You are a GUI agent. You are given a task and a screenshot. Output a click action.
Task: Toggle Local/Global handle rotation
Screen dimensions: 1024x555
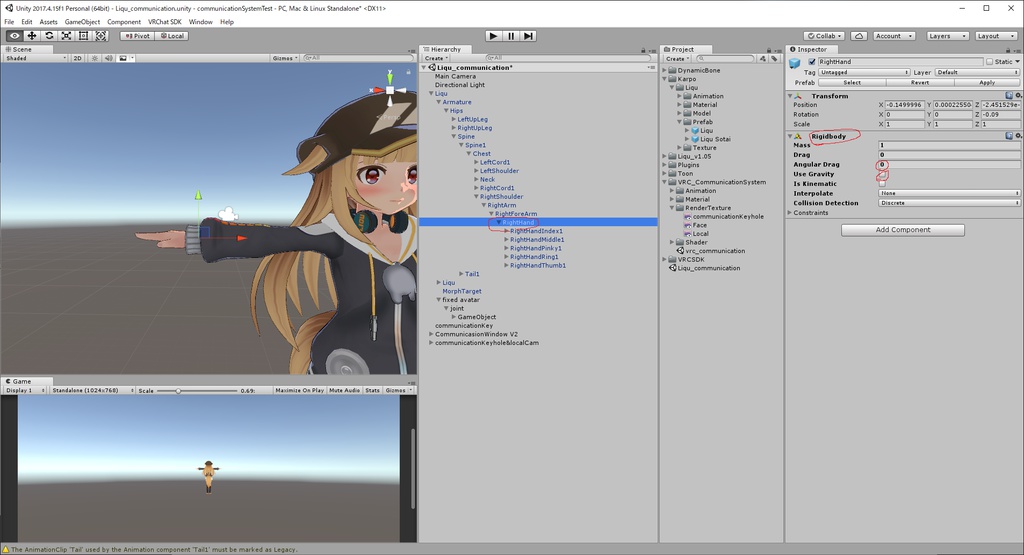point(172,36)
